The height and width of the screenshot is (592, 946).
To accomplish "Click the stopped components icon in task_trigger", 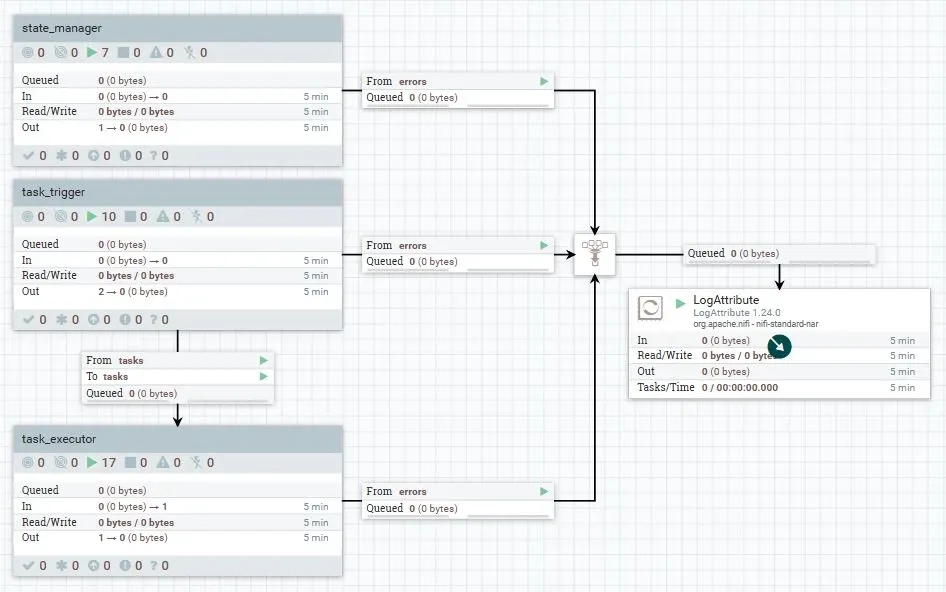I will coord(130,216).
